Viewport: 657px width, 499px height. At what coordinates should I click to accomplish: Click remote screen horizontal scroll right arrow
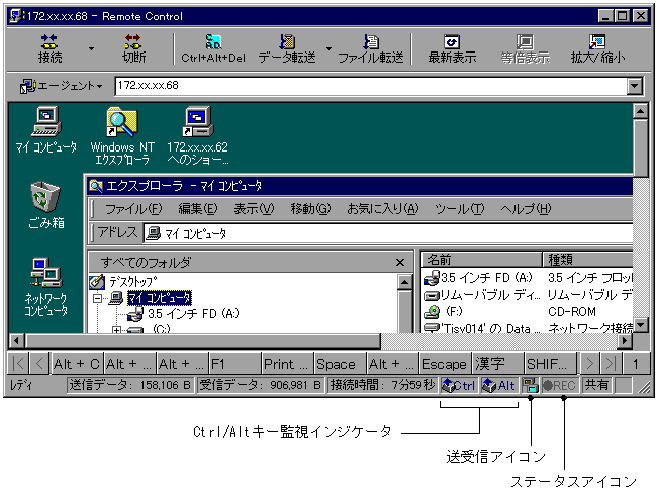[x=625, y=340]
